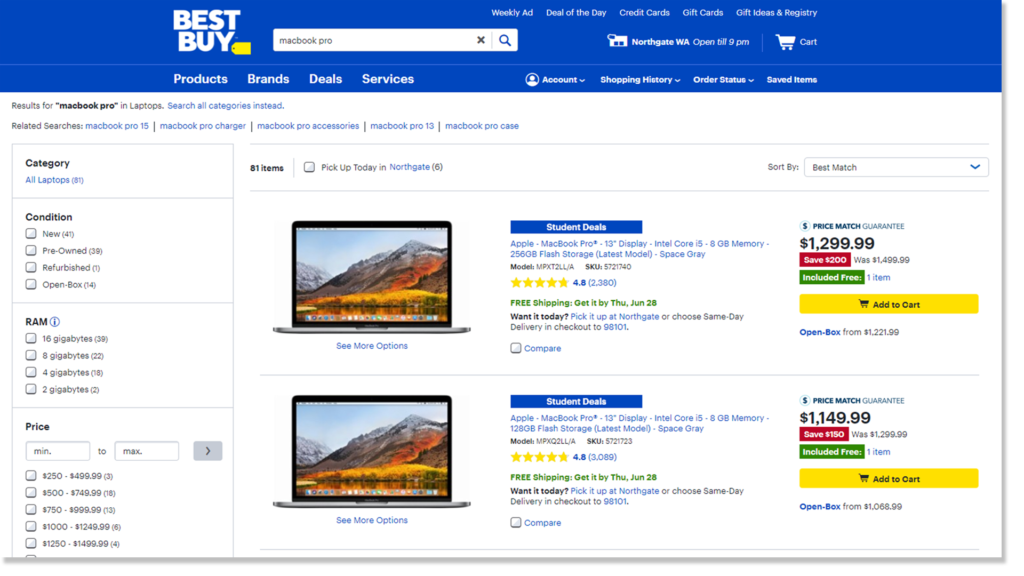
Task: Open the Services menu
Action: [388, 79]
